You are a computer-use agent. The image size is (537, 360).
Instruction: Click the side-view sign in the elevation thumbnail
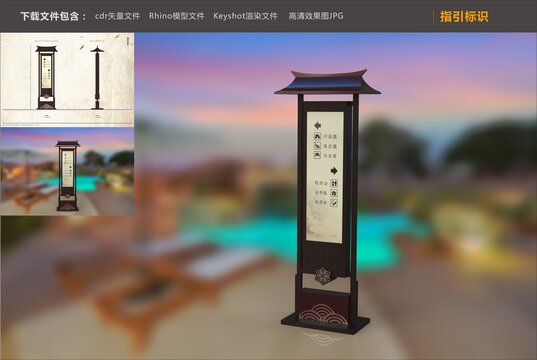97,78
